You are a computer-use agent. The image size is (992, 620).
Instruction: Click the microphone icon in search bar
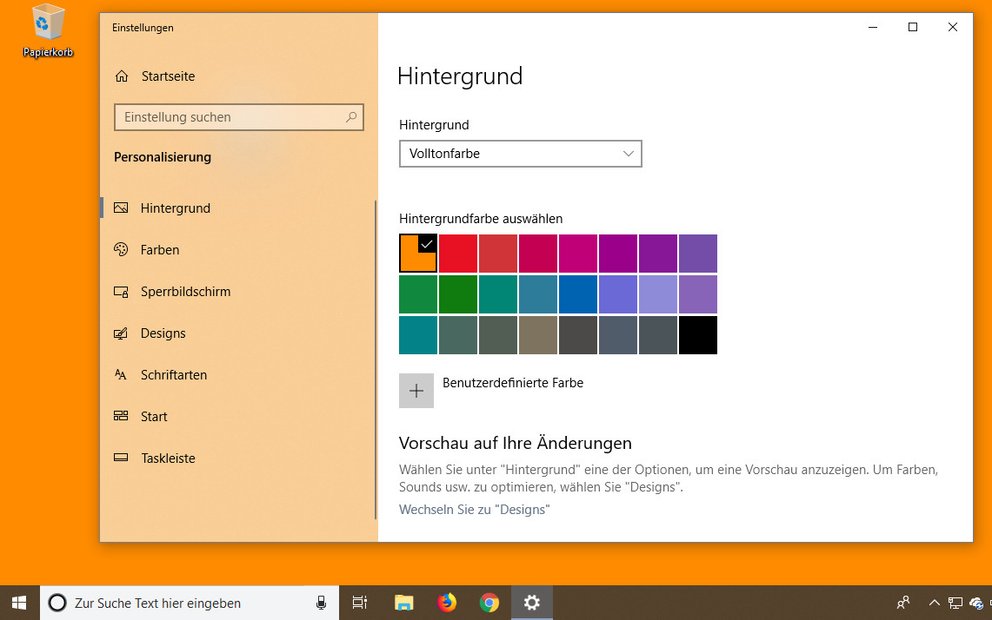coord(321,602)
